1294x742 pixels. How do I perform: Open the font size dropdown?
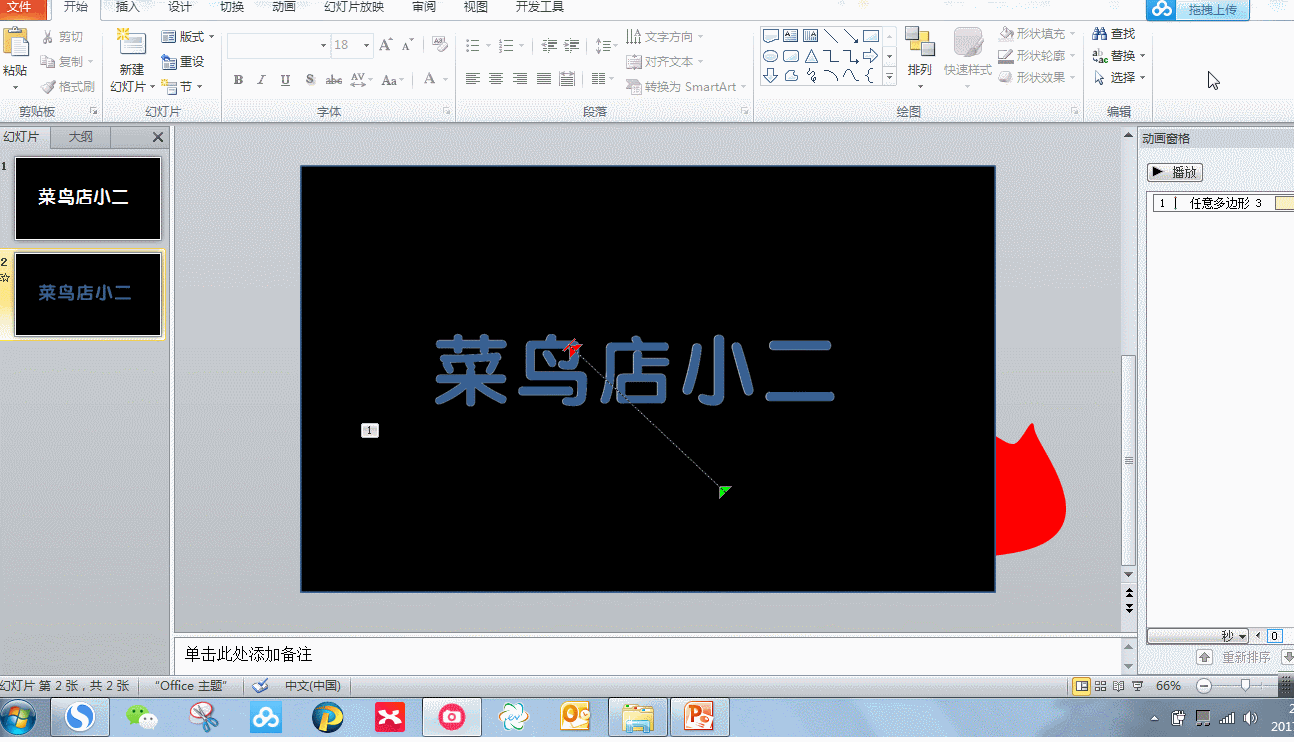pos(365,45)
